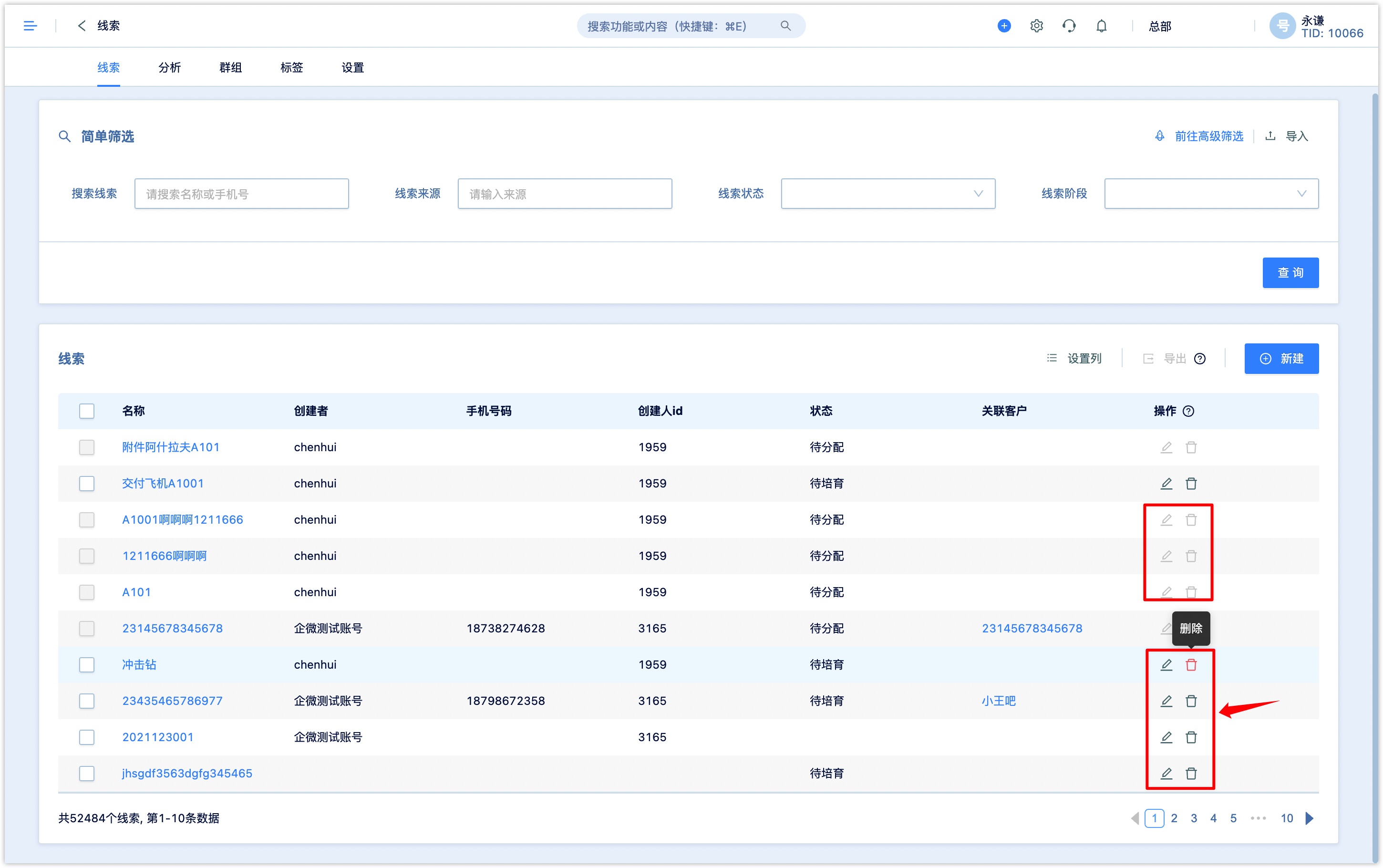Screen dimensions: 1383x868
Task: Edit the 交付飞机A1001 row
Action: click(x=1166, y=484)
